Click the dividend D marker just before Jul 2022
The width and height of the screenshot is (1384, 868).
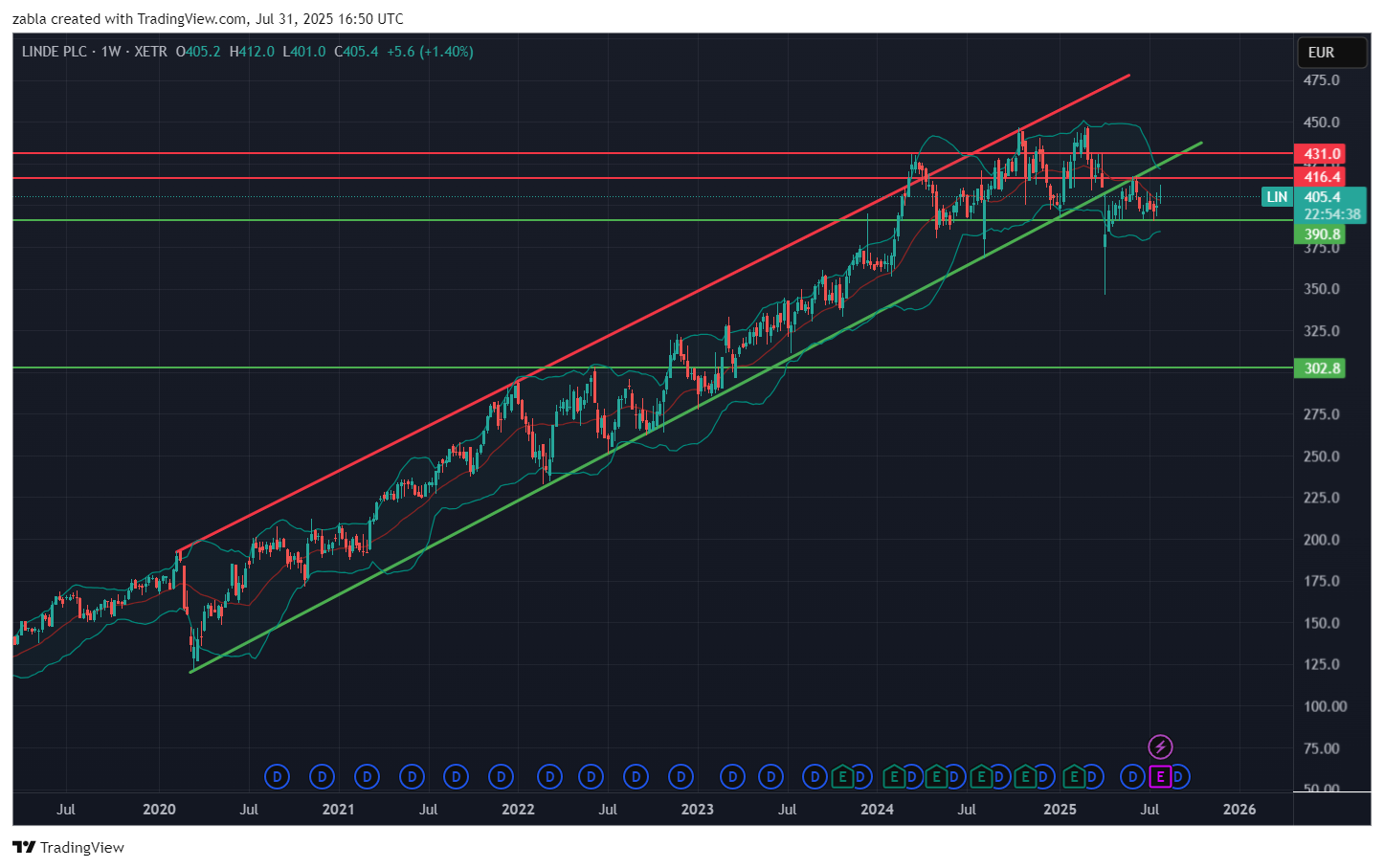pyautogui.click(x=592, y=777)
